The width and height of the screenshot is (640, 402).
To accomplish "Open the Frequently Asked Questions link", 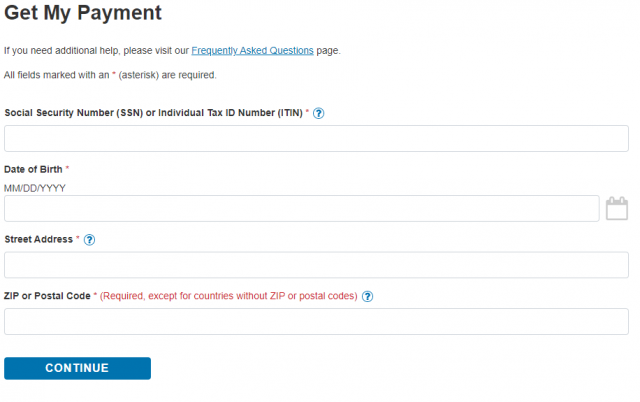I will [x=252, y=51].
